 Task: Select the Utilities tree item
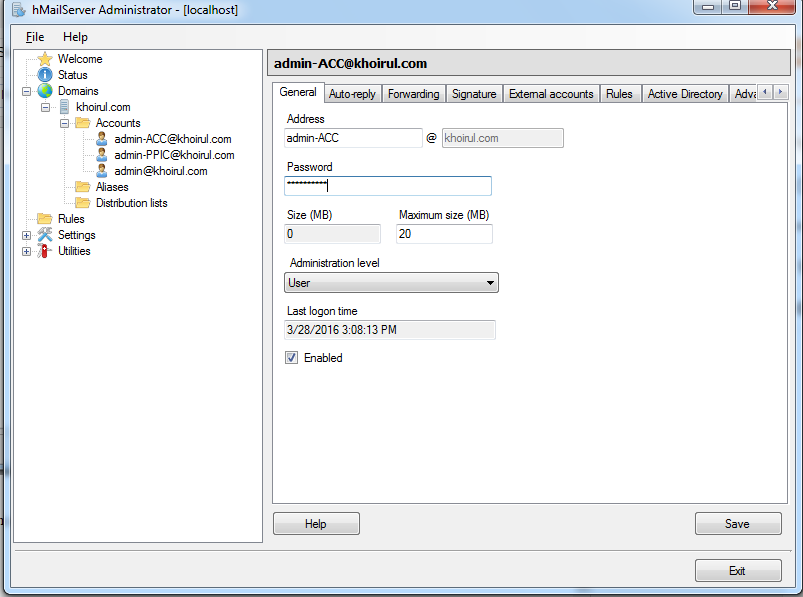(74, 251)
